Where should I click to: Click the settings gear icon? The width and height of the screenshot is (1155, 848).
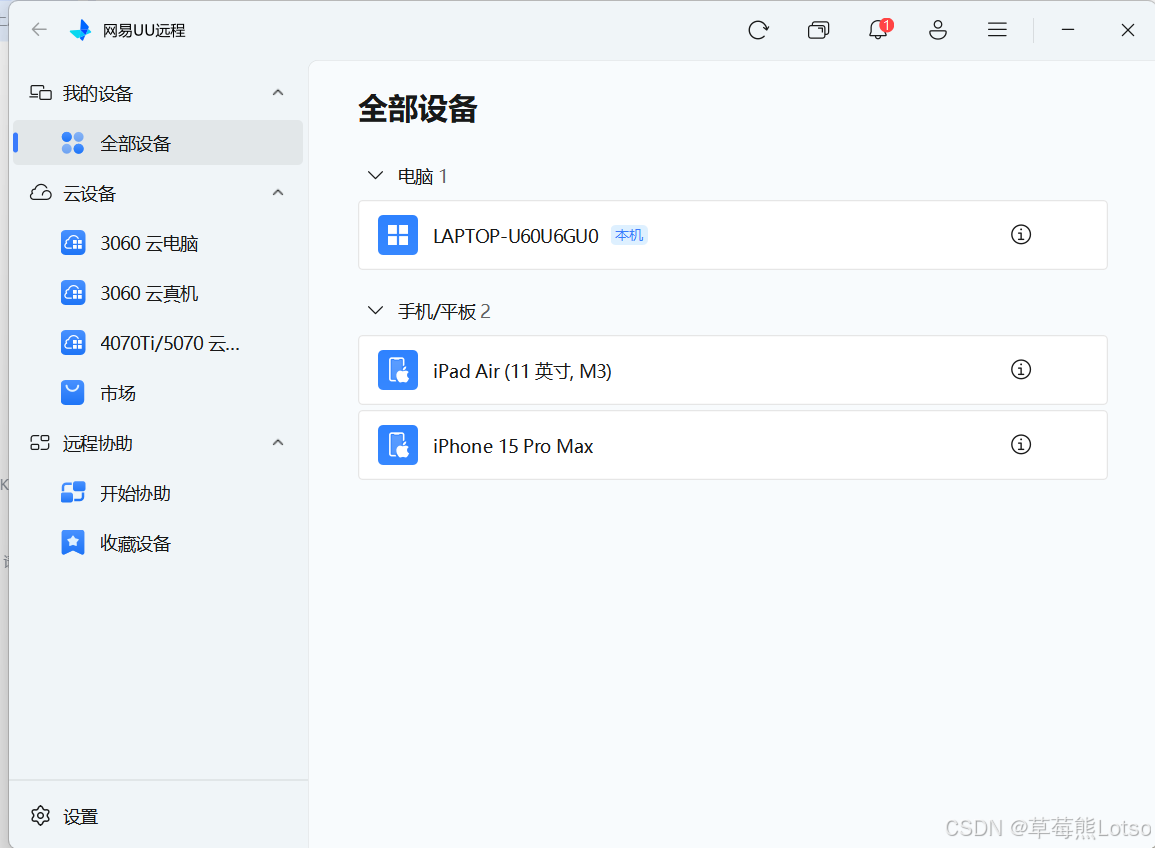point(41,816)
